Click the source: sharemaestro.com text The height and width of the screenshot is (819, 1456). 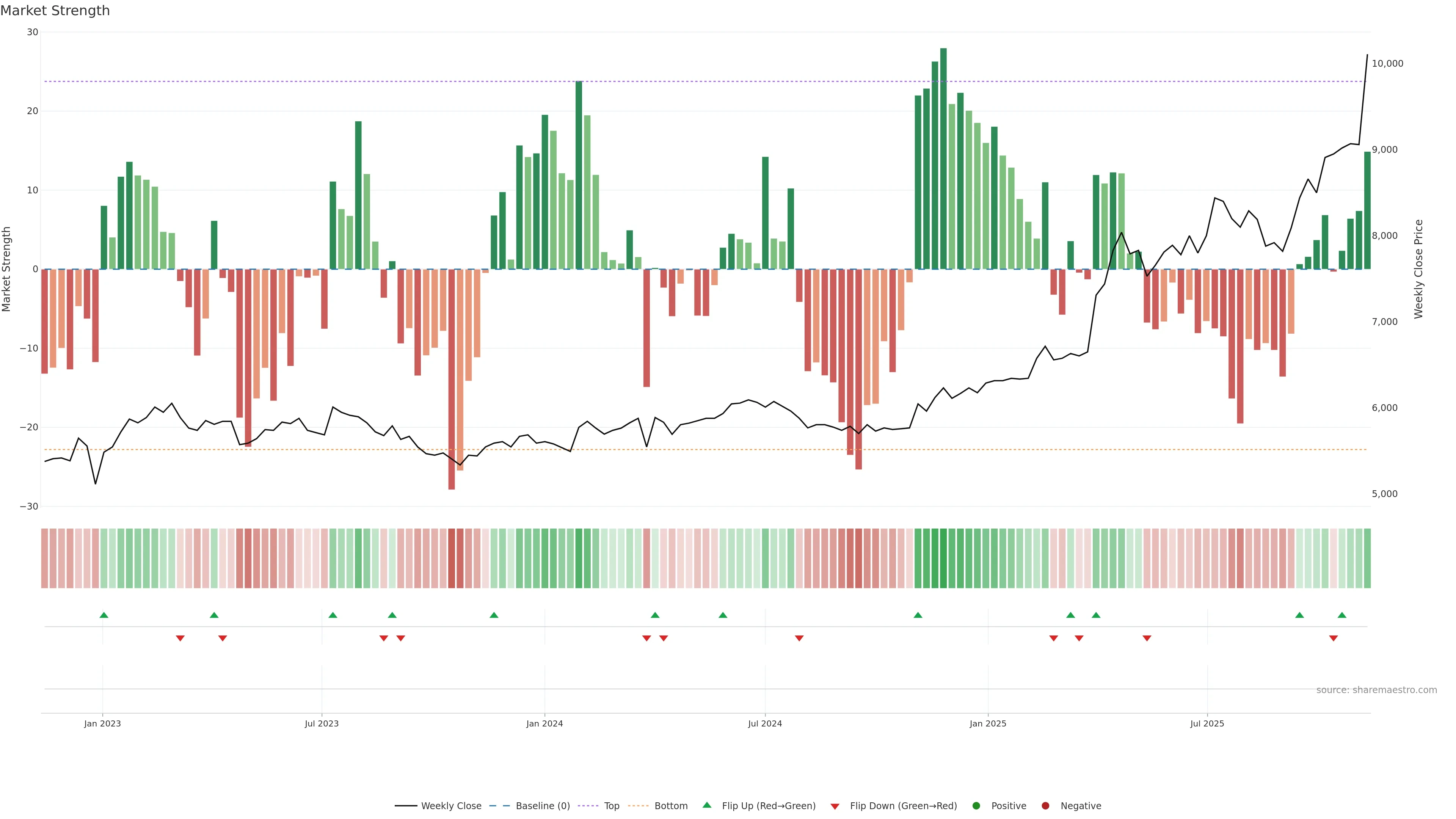point(1376,690)
